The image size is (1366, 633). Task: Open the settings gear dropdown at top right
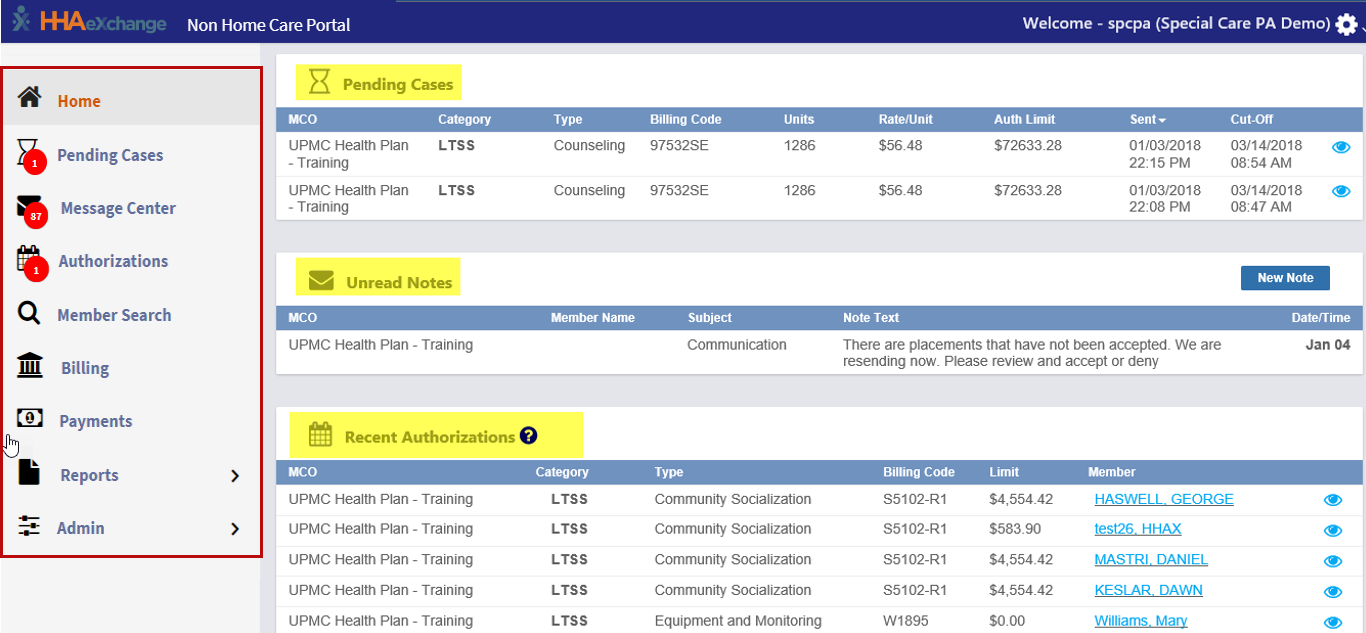tap(1347, 24)
